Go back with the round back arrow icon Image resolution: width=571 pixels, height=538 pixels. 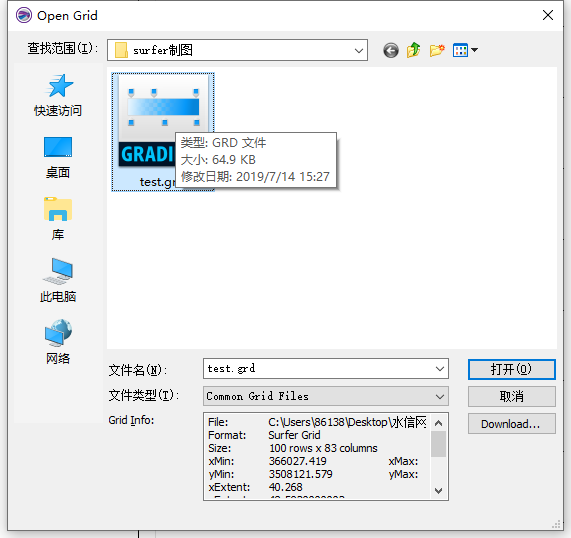click(391, 50)
